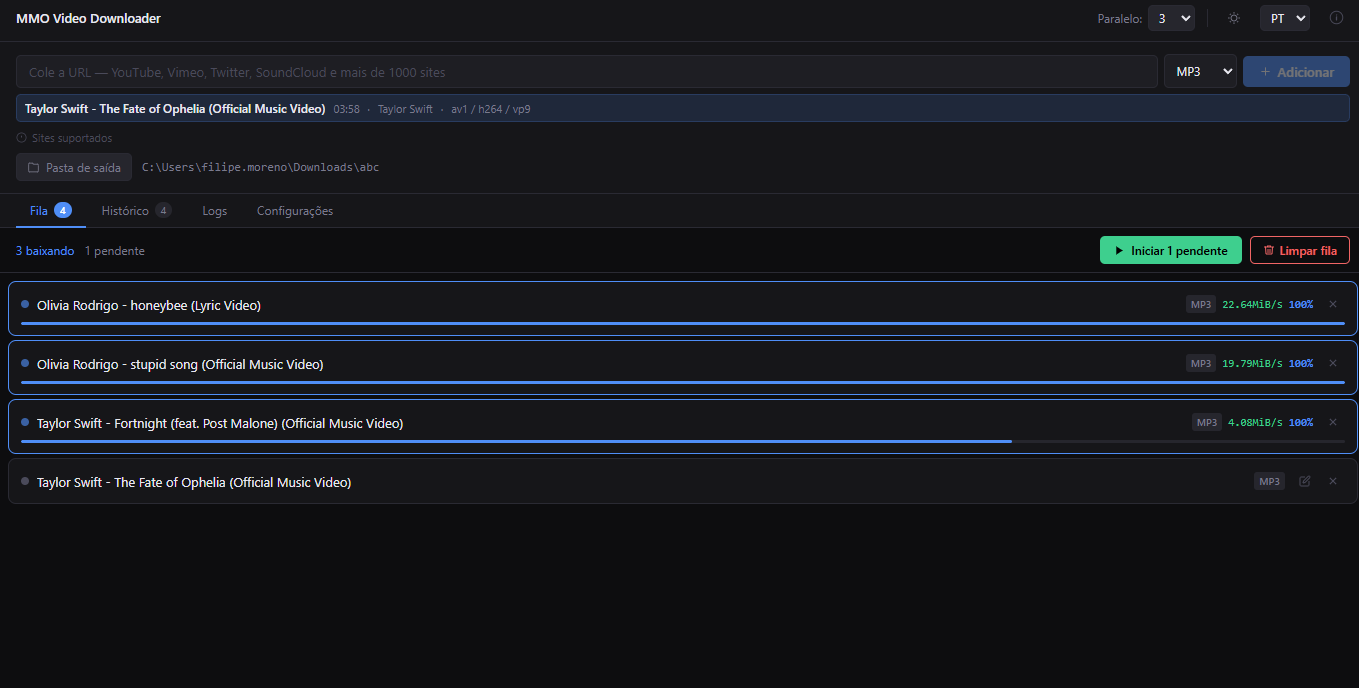This screenshot has height=688, width=1359.
Task: Click the 03:58 duration in preview banner
Action: coord(346,109)
